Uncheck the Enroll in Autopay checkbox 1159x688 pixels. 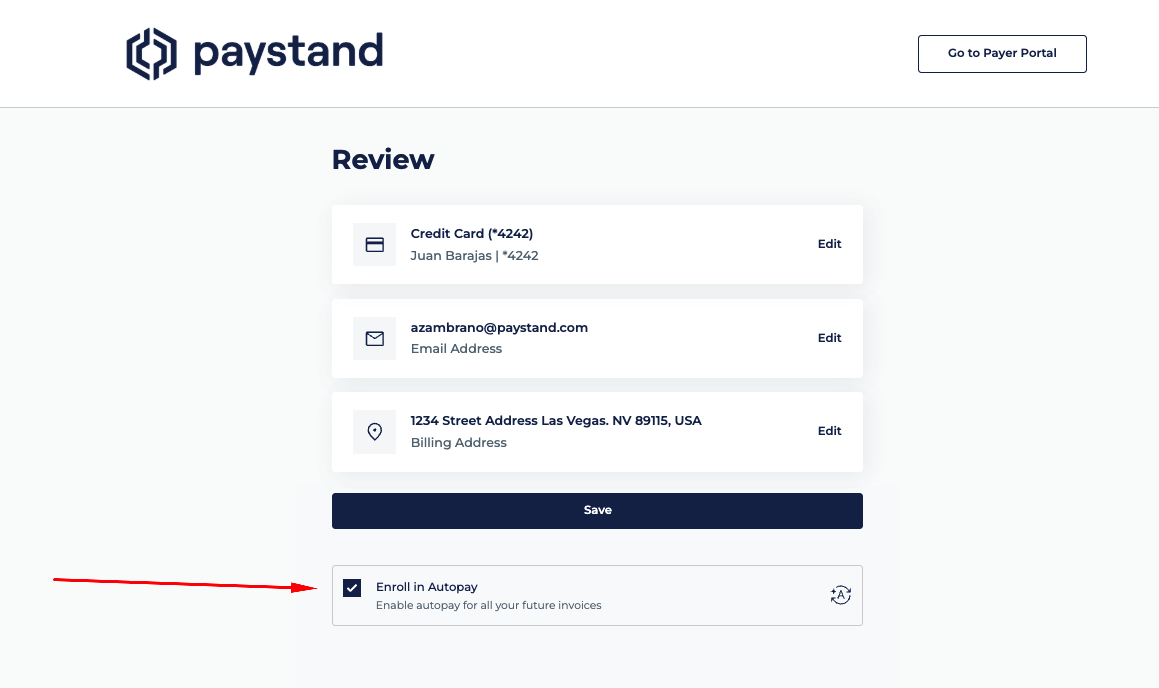coord(352,588)
